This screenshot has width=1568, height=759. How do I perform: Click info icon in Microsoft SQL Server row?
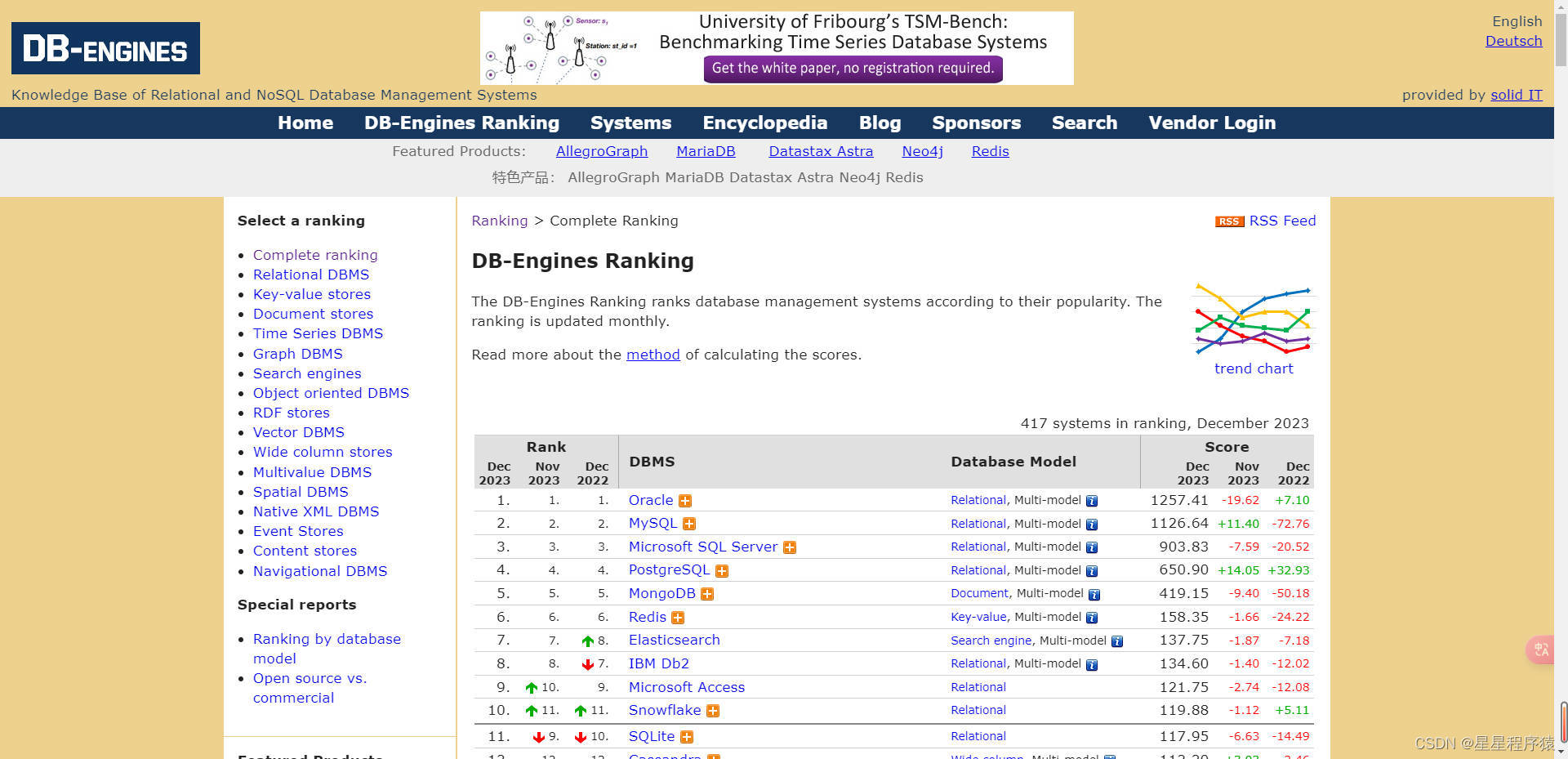(1092, 547)
